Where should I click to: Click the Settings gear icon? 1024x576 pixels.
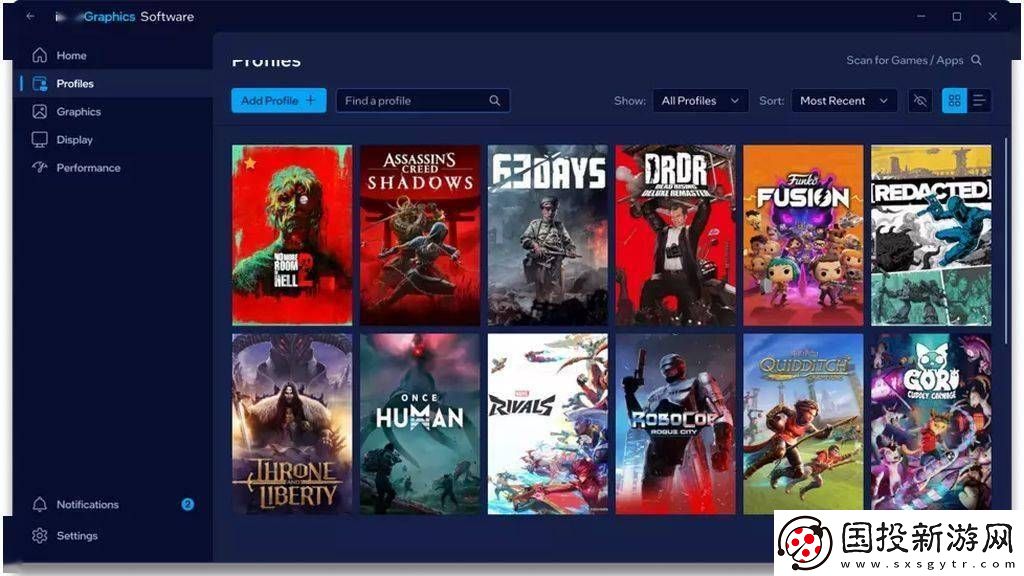pos(40,536)
